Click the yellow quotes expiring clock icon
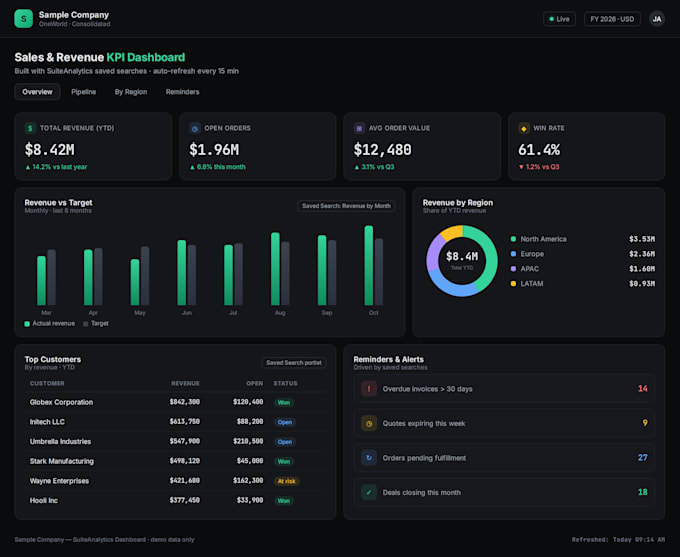The height and width of the screenshot is (557, 680). [369, 423]
